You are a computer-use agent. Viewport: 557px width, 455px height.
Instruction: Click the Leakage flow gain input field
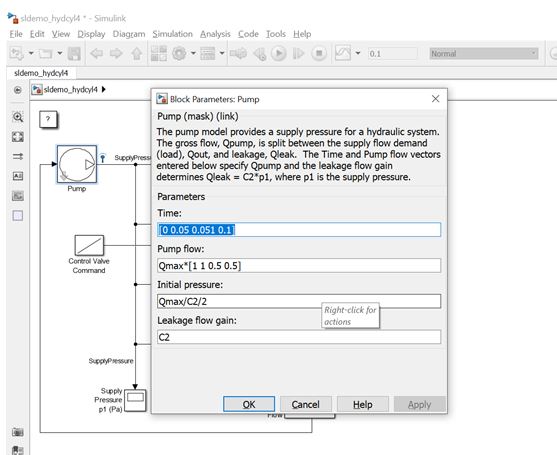click(299, 337)
